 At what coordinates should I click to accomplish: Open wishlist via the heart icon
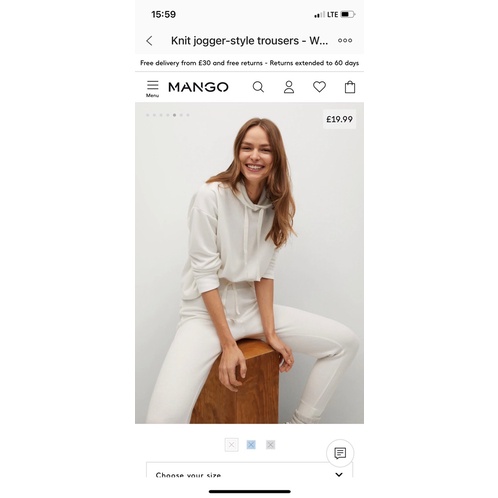[319, 87]
